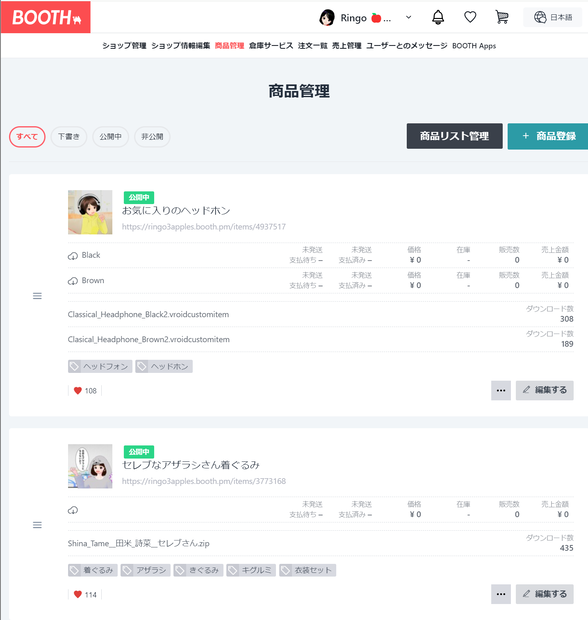This screenshot has width=588, height=620.
Task: Open ユーザーとのメッセージ menu item
Action: click(x=406, y=46)
